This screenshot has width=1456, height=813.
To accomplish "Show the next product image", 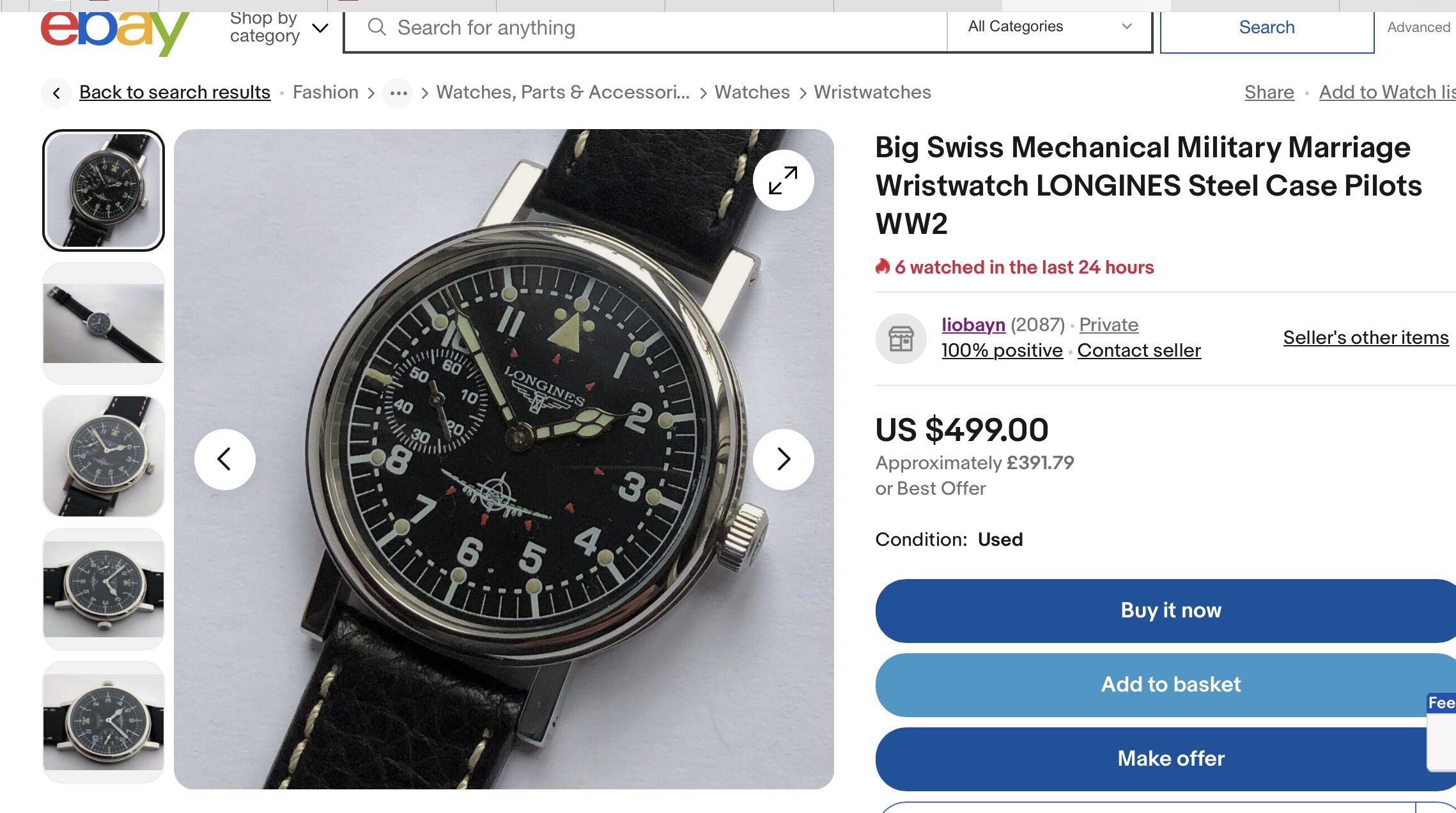I will (x=783, y=459).
